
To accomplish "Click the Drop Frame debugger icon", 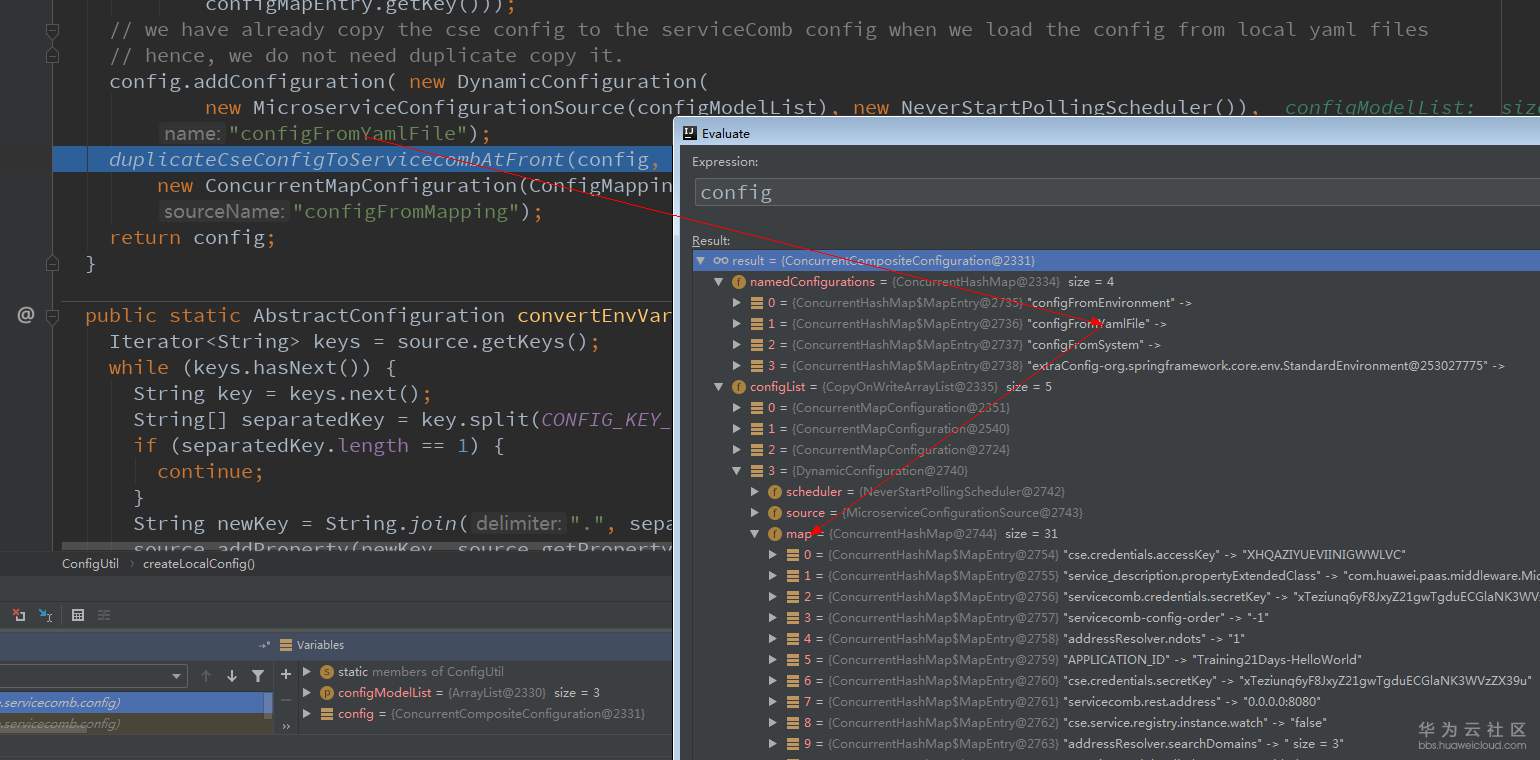I will coord(18,615).
